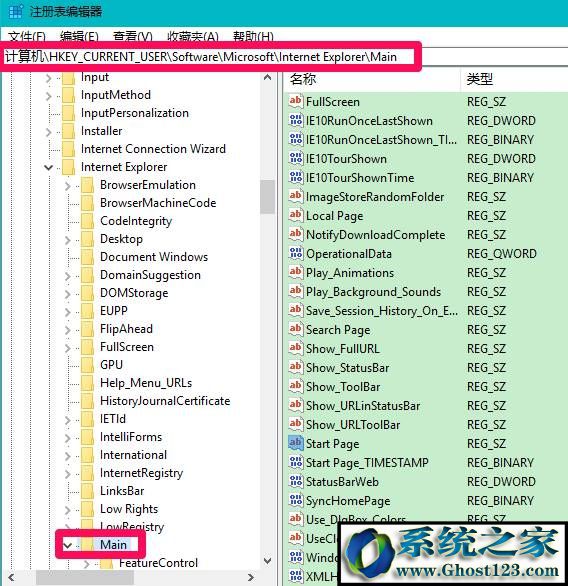The height and width of the screenshot is (586, 568).
Task: Expand the IntelliForms key
Action: [68, 437]
